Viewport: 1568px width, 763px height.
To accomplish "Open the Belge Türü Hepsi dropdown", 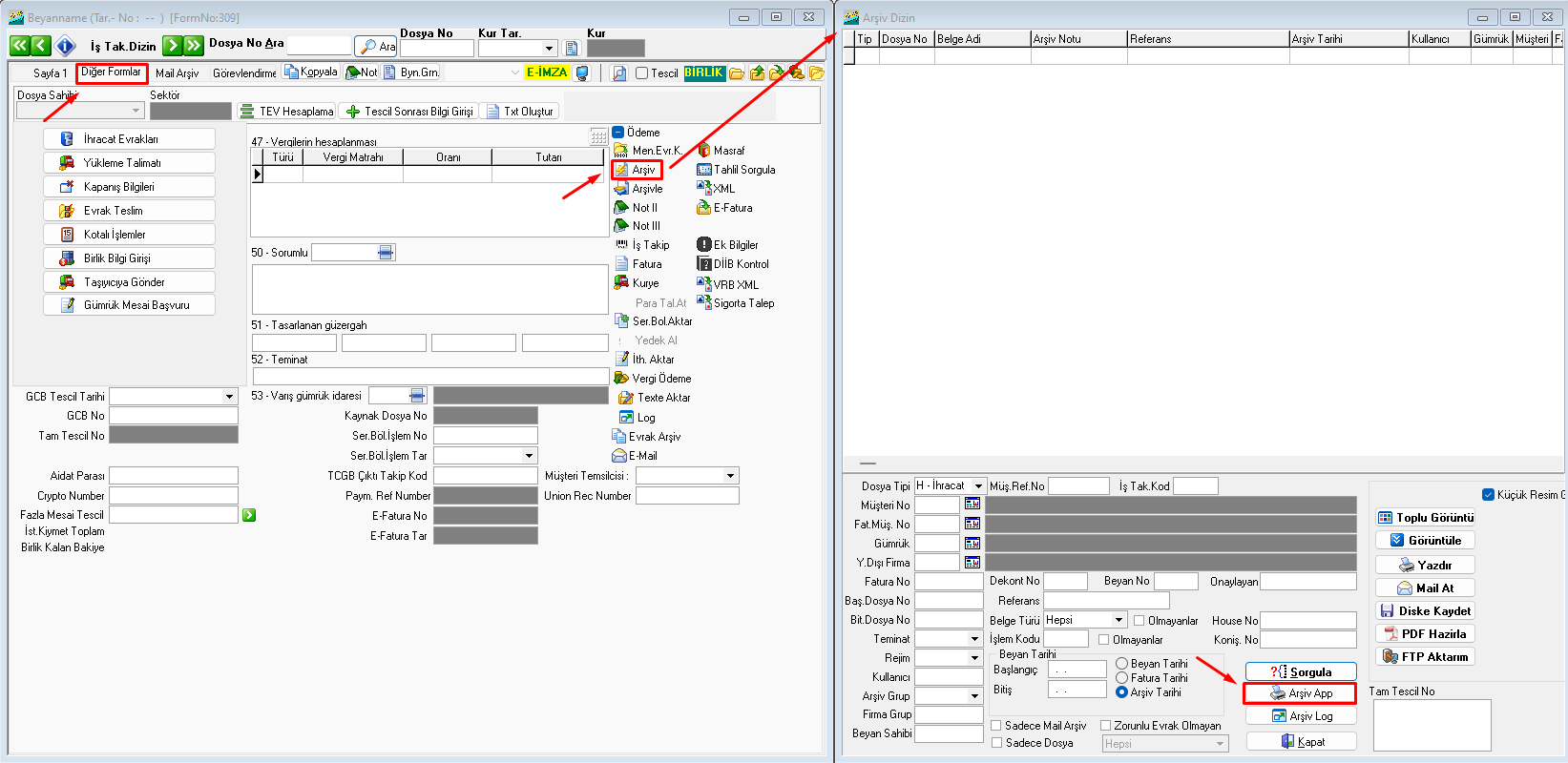I will 1119,620.
